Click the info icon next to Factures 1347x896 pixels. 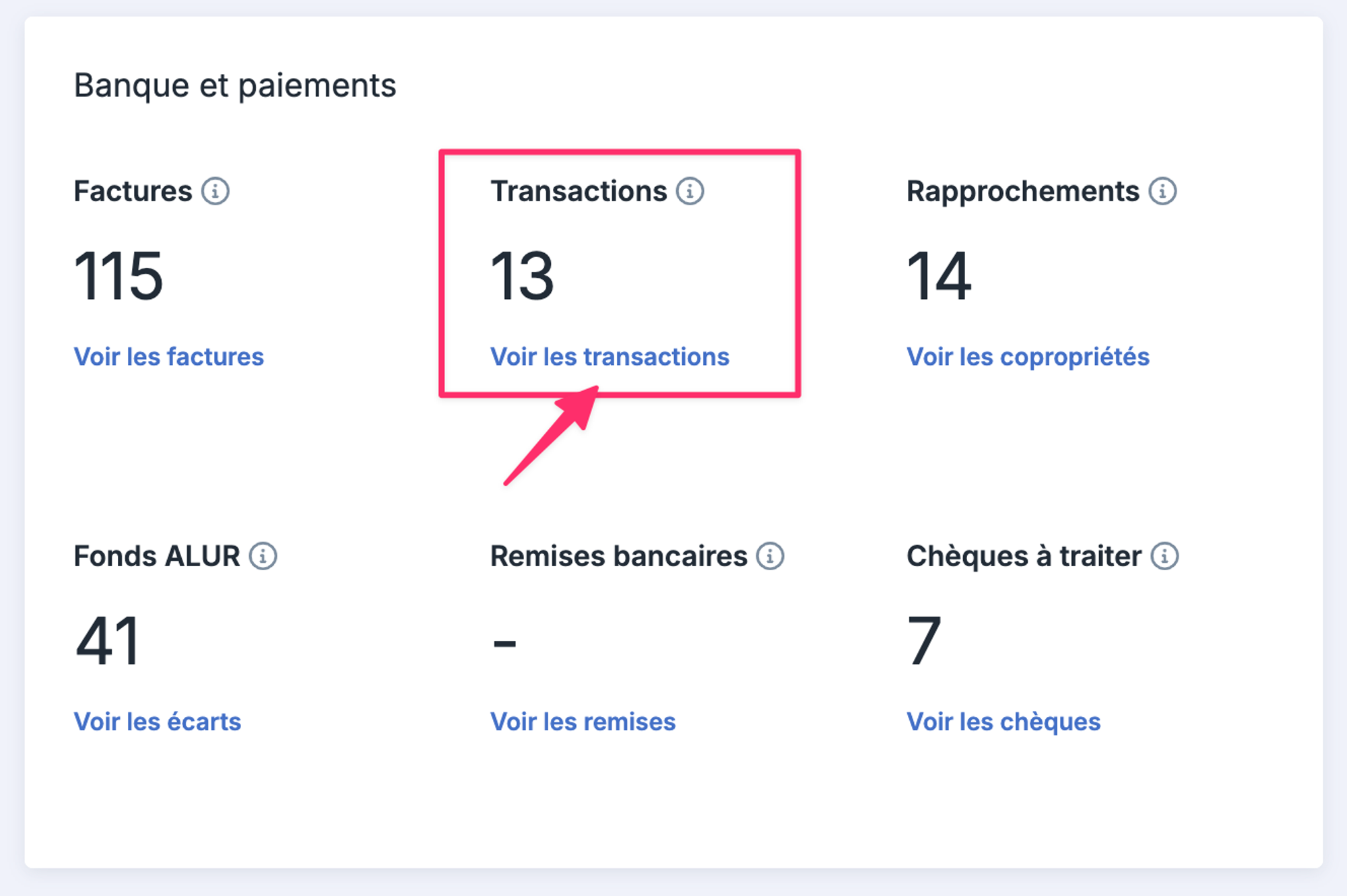(216, 191)
